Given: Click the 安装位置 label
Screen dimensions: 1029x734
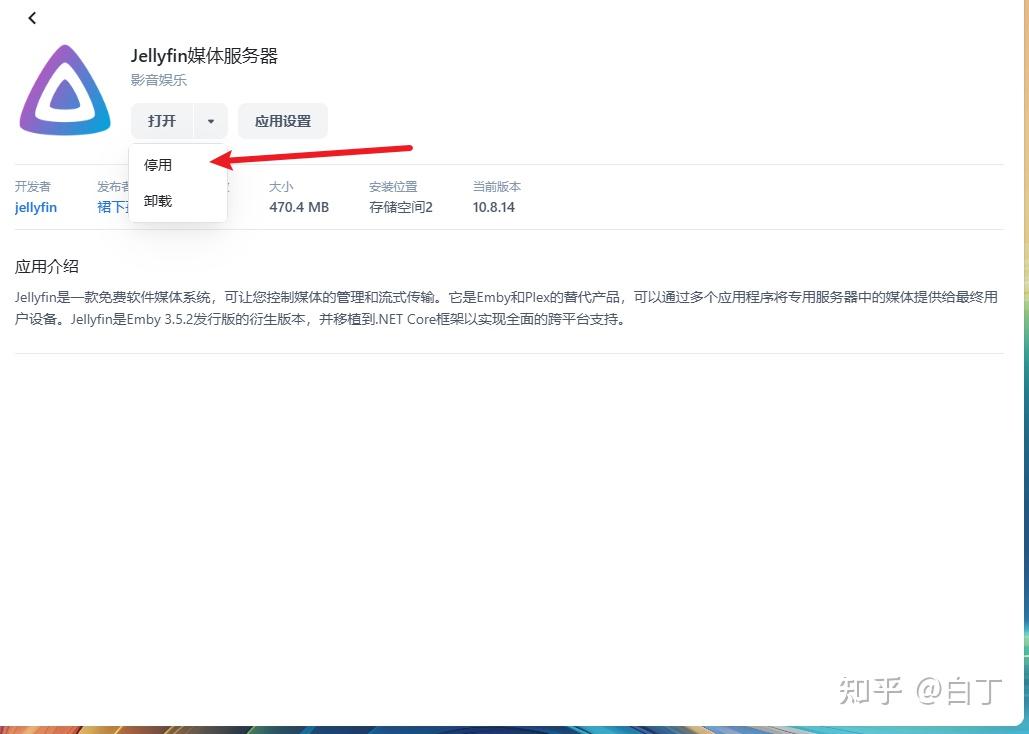Looking at the screenshot, I should [x=393, y=186].
